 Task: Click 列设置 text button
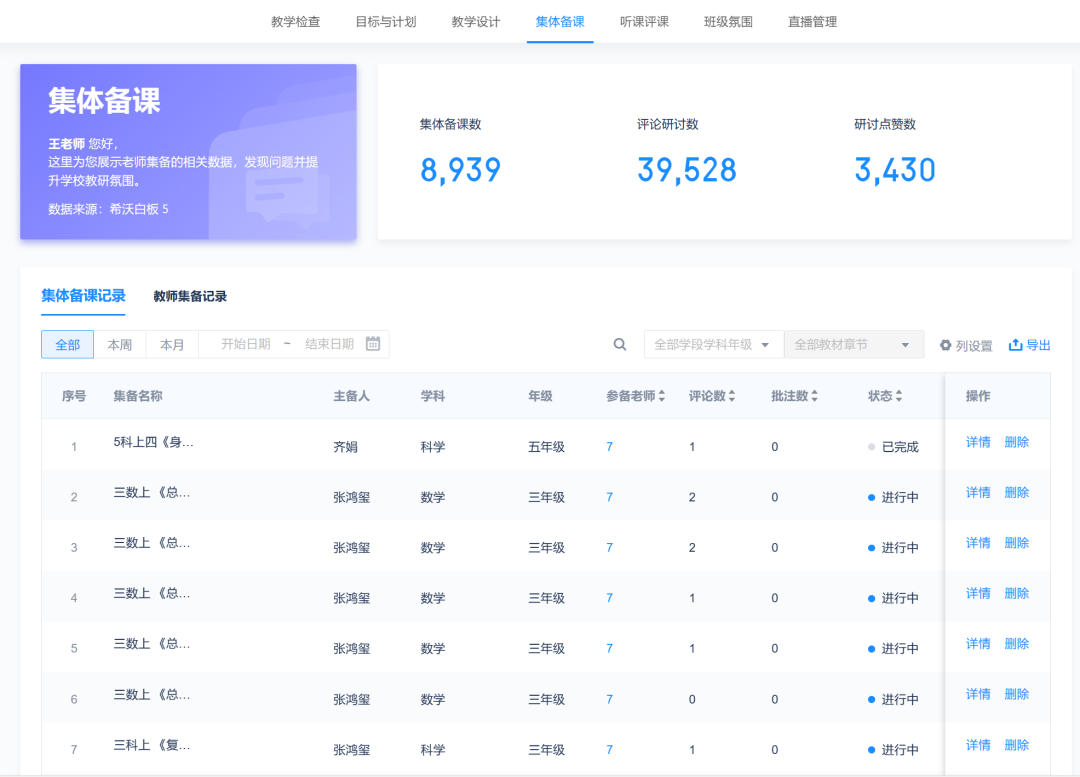974,346
